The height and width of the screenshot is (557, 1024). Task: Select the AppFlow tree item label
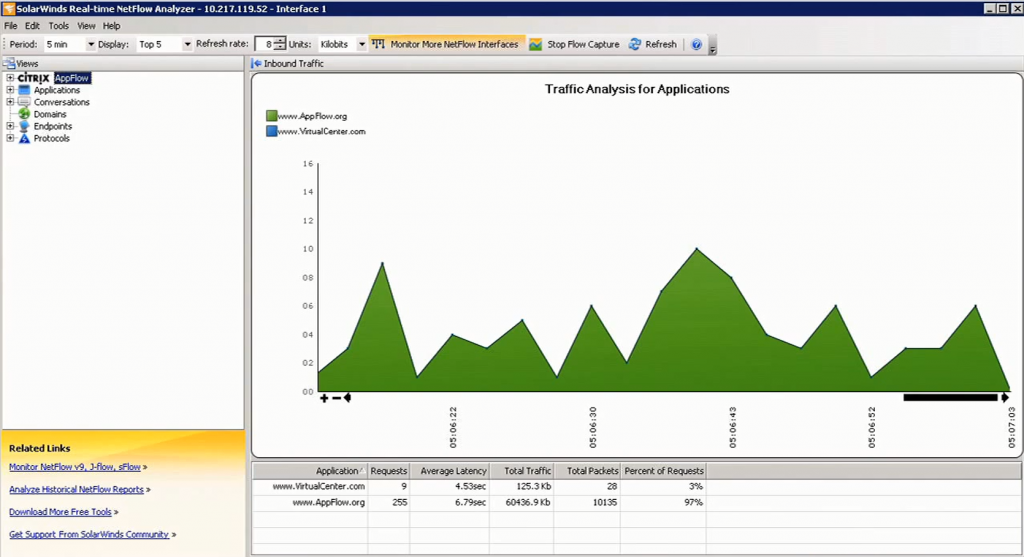pyautogui.click(x=72, y=78)
